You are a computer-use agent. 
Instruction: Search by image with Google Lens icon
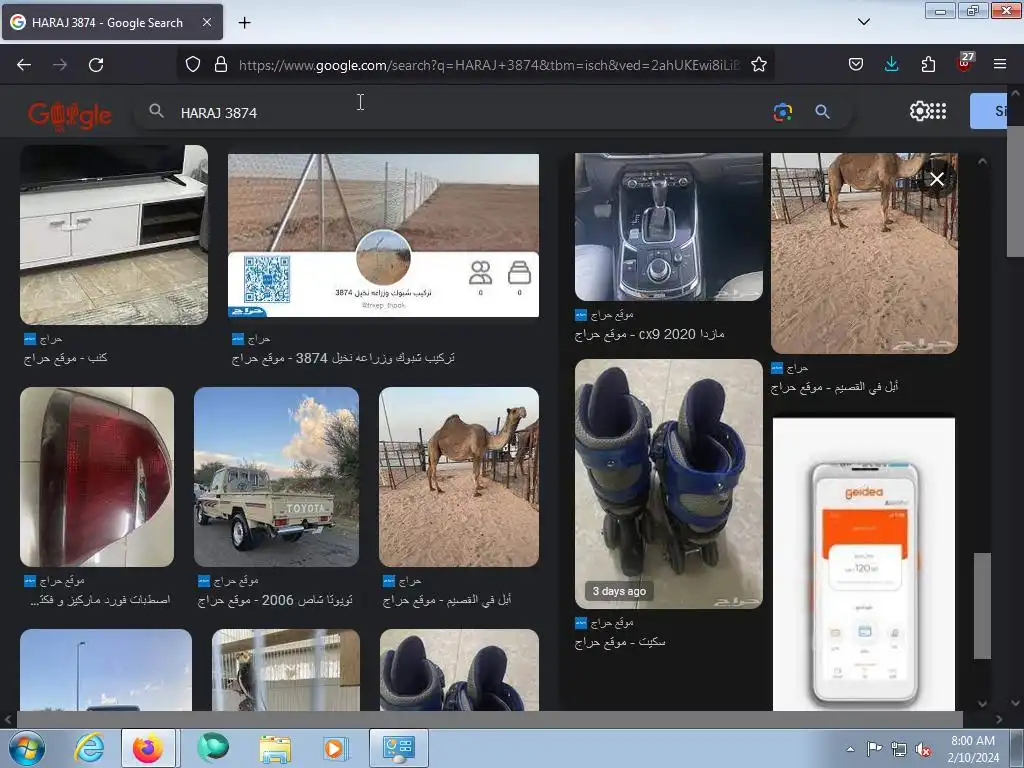click(782, 112)
